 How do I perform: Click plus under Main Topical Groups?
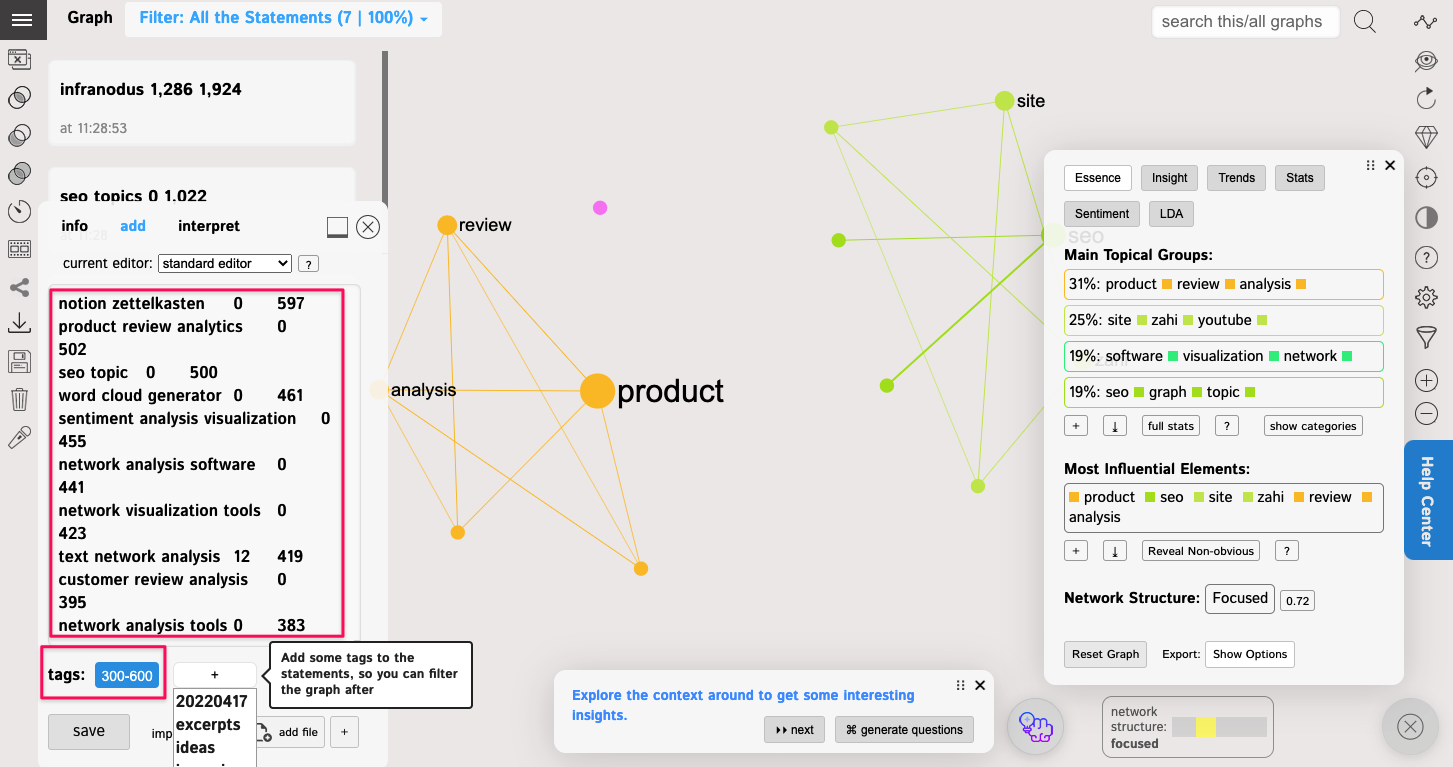pyautogui.click(x=1076, y=426)
